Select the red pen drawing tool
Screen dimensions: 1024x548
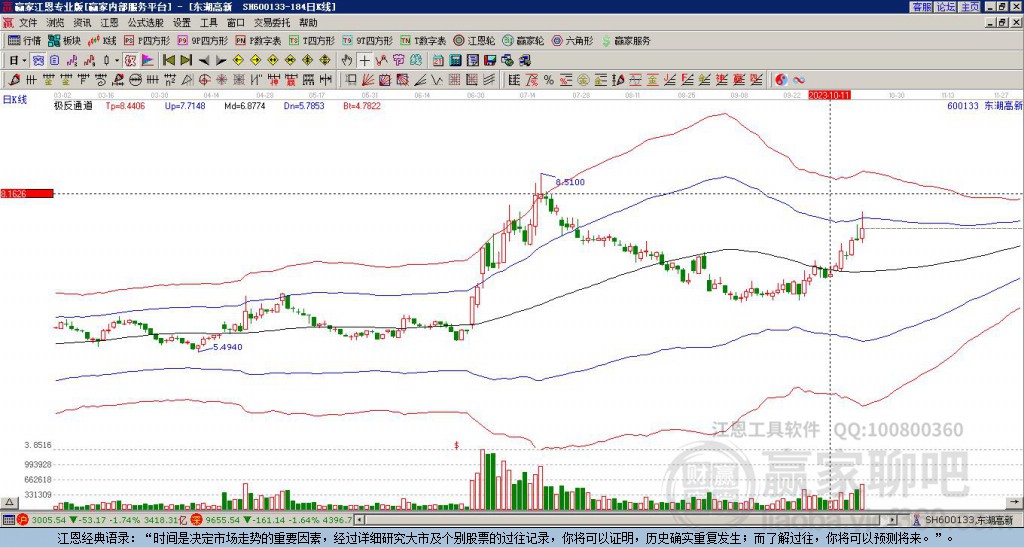click(x=13, y=80)
